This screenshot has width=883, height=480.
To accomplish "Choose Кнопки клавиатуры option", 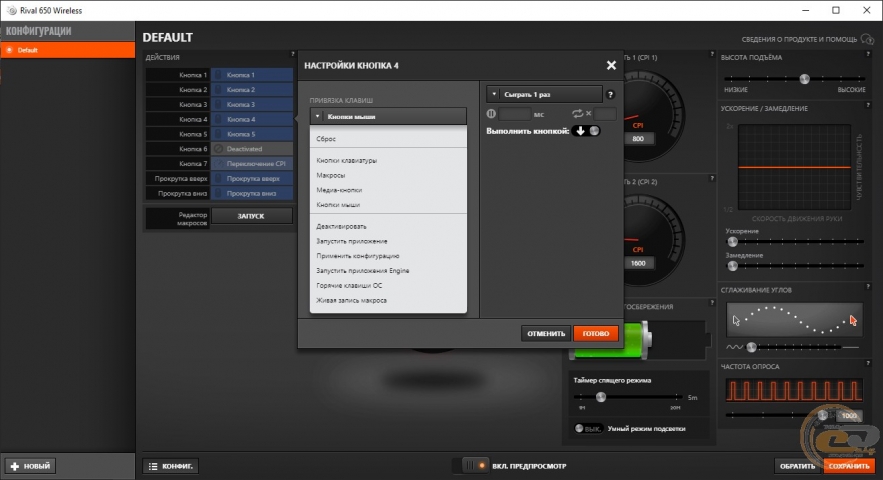I will [x=346, y=161].
